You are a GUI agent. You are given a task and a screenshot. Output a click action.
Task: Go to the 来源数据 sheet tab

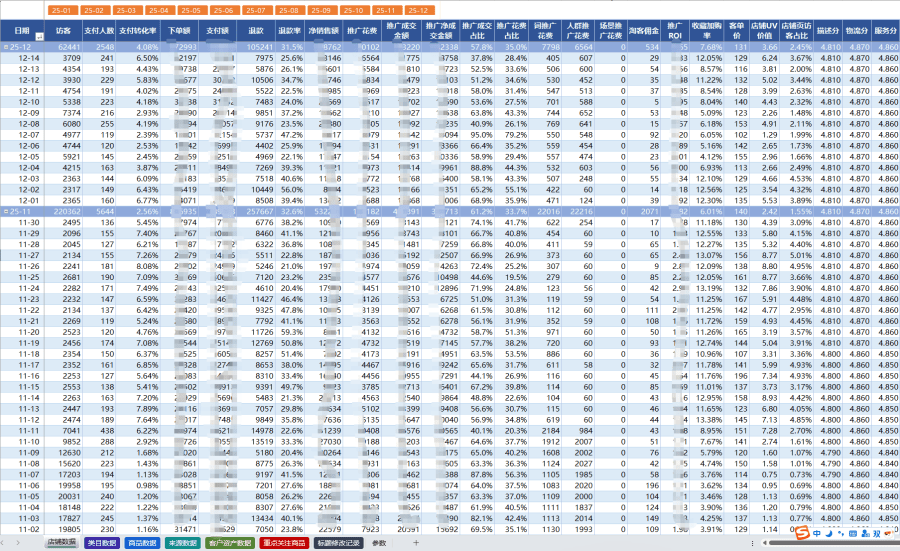(x=182, y=543)
